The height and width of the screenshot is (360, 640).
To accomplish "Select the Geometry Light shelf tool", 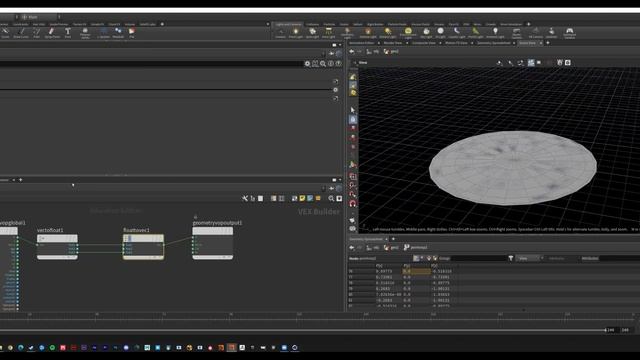I will click(347, 33).
